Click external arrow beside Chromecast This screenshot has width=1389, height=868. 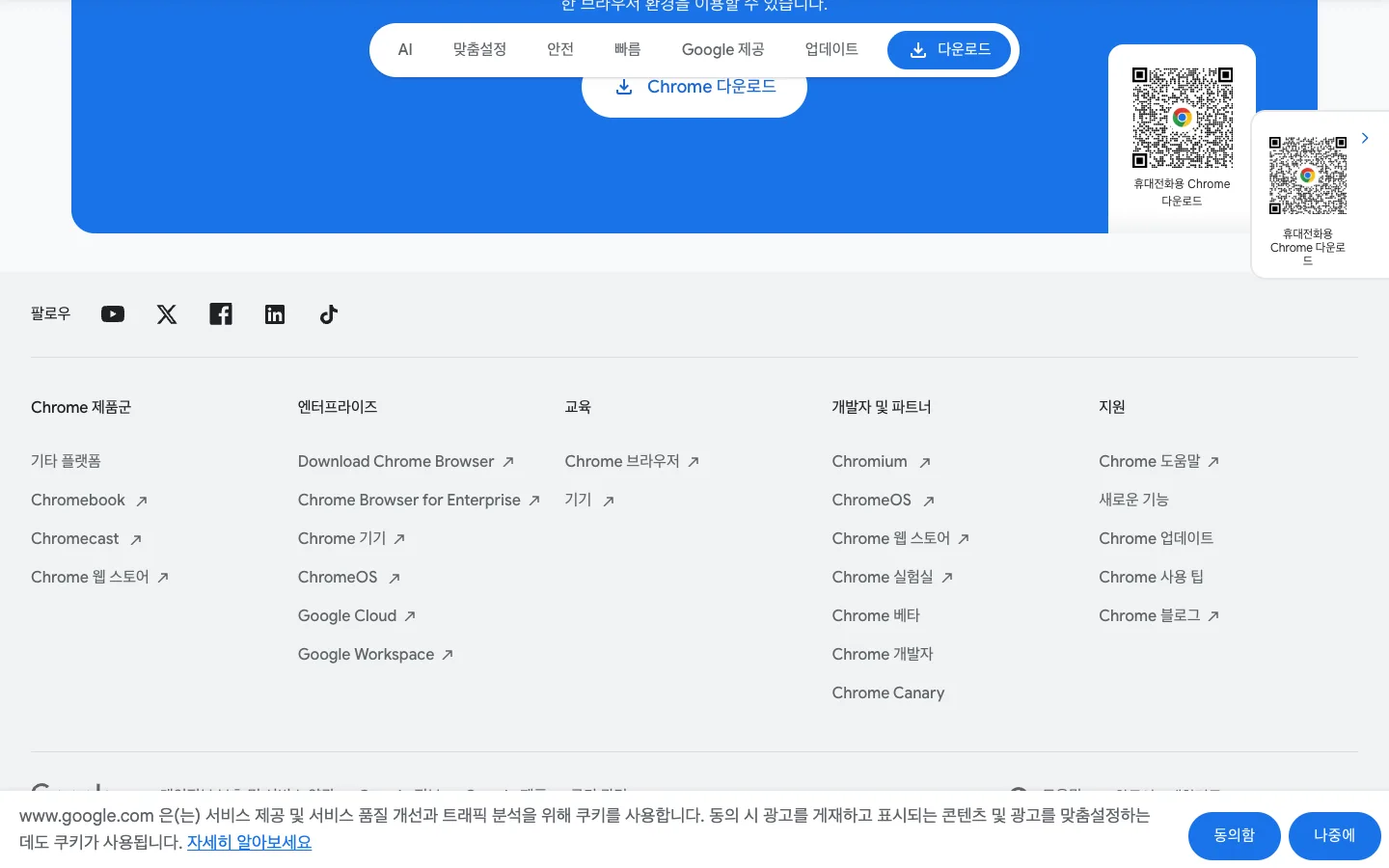pyautogui.click(x=136, y=540)
